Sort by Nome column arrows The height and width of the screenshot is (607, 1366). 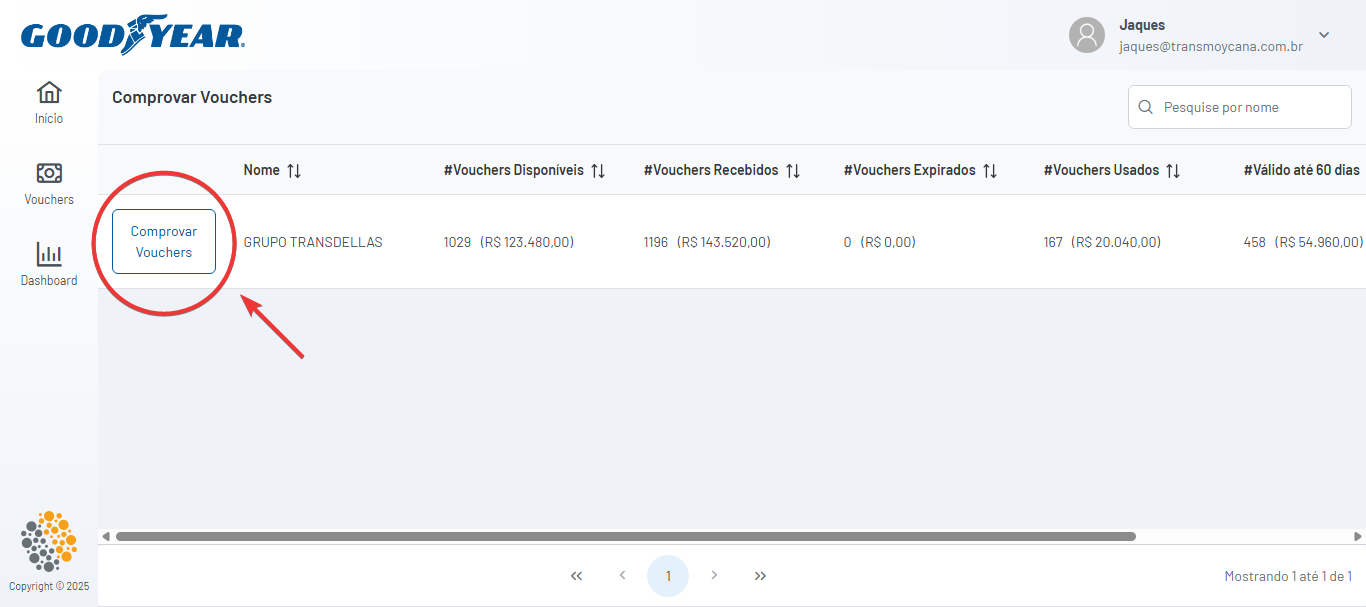[294, 171]
